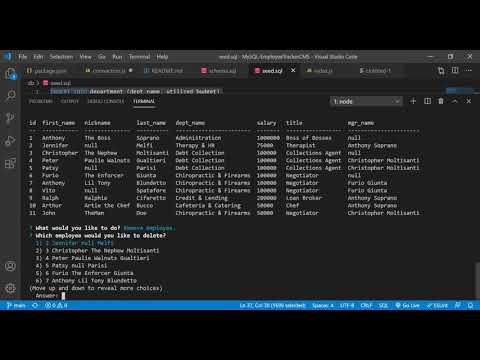Click Anthony Lil Tony Blundetto choice
This screenshot has height=360, width=480.
tap(86, 281)
